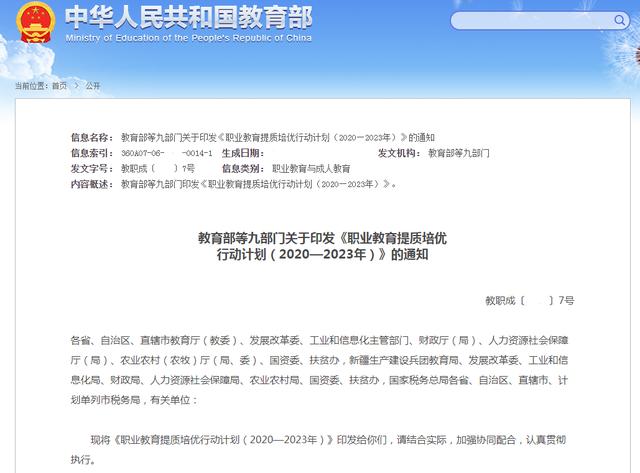Viewport: 640px width, 473px height.
Task: Click the final line 执行。
Action: [x=83, y=460]
